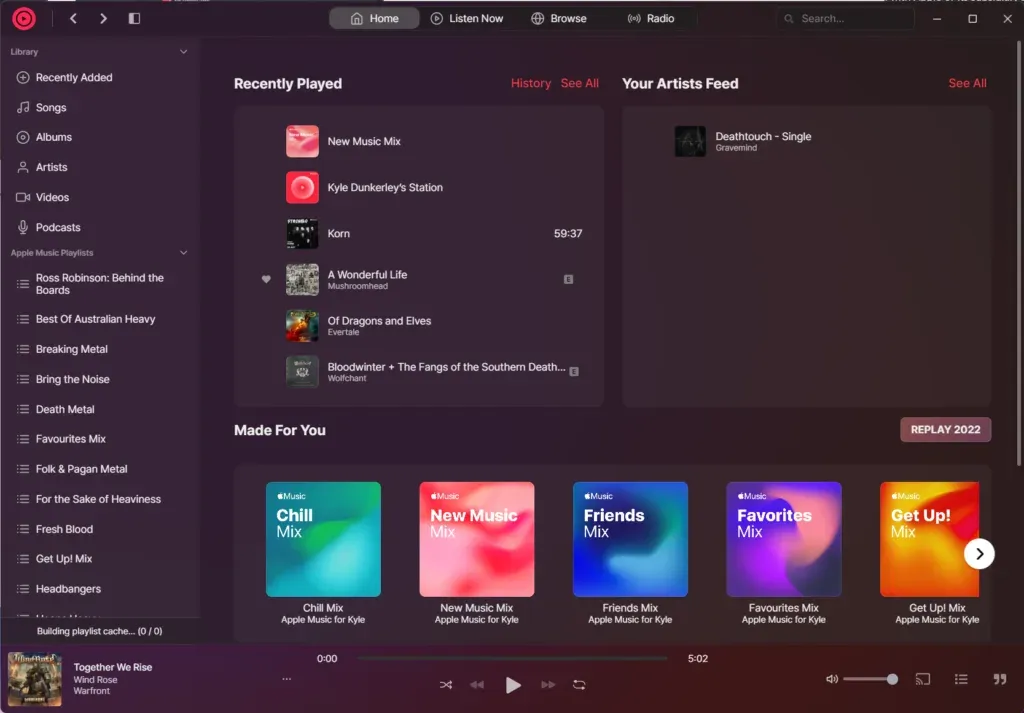Open the Browse tab

click(558, 18)
